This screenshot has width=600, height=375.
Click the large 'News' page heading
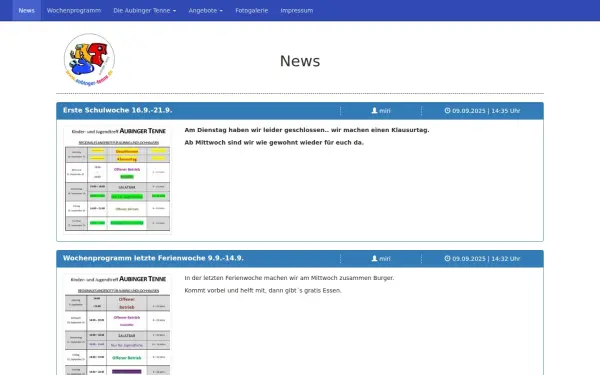click(300, 61)
